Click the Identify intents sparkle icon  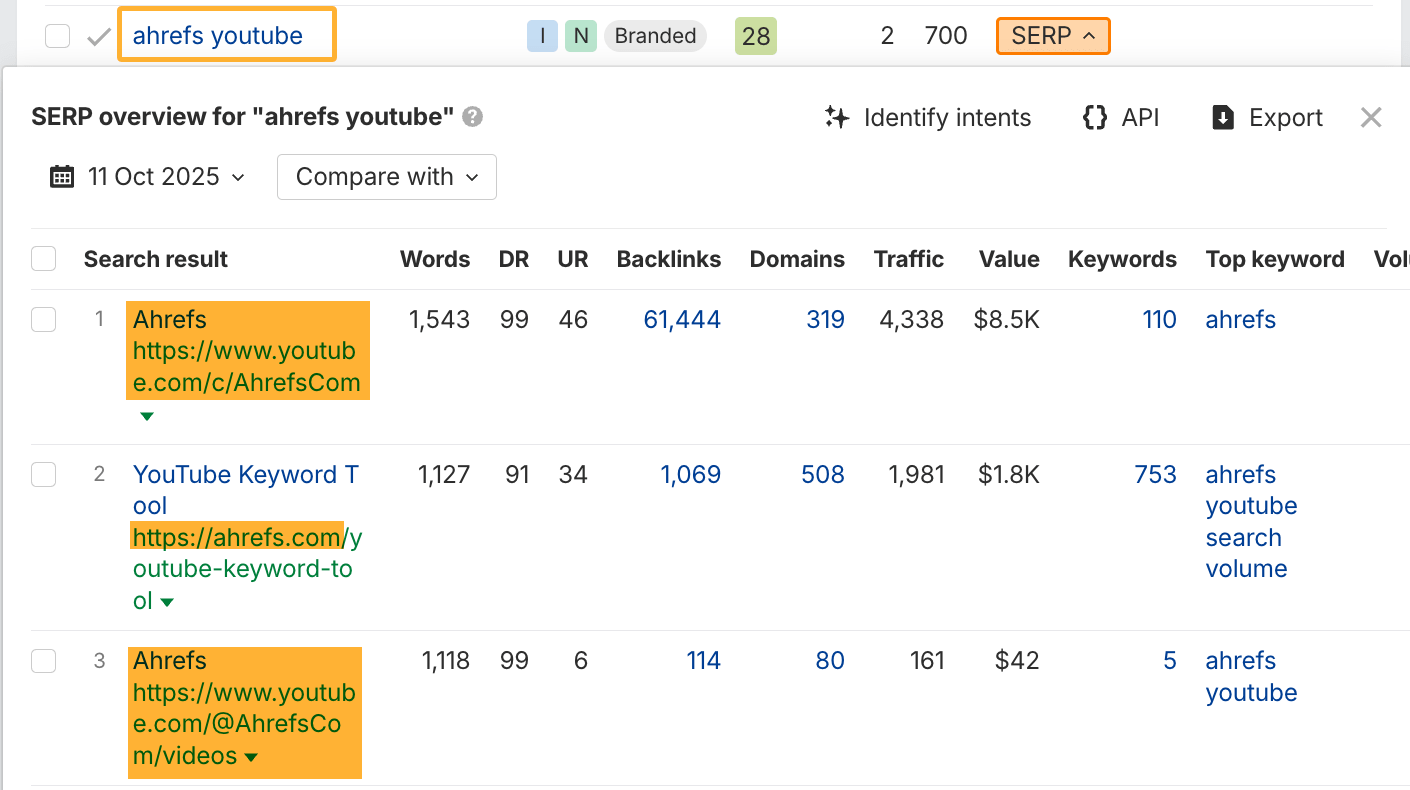click(x=837, y=117)
